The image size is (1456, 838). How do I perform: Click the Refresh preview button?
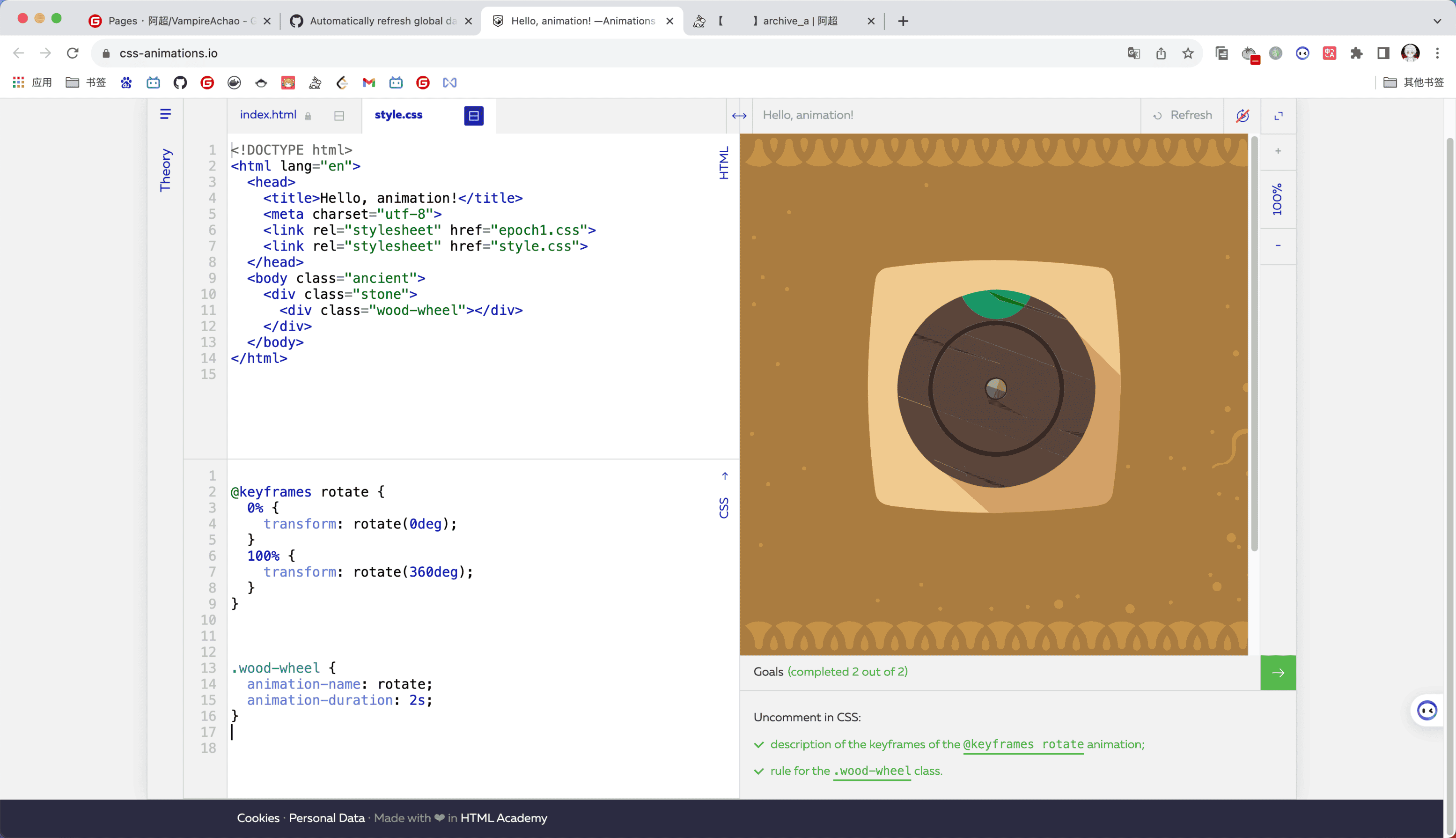click(1183, 115)
